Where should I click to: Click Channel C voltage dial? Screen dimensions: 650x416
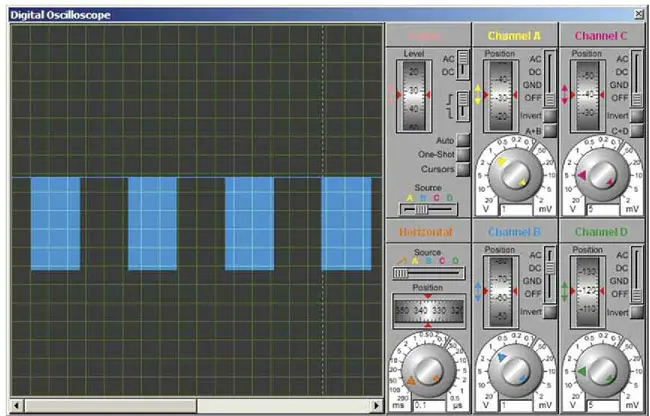tap(603, 175)
